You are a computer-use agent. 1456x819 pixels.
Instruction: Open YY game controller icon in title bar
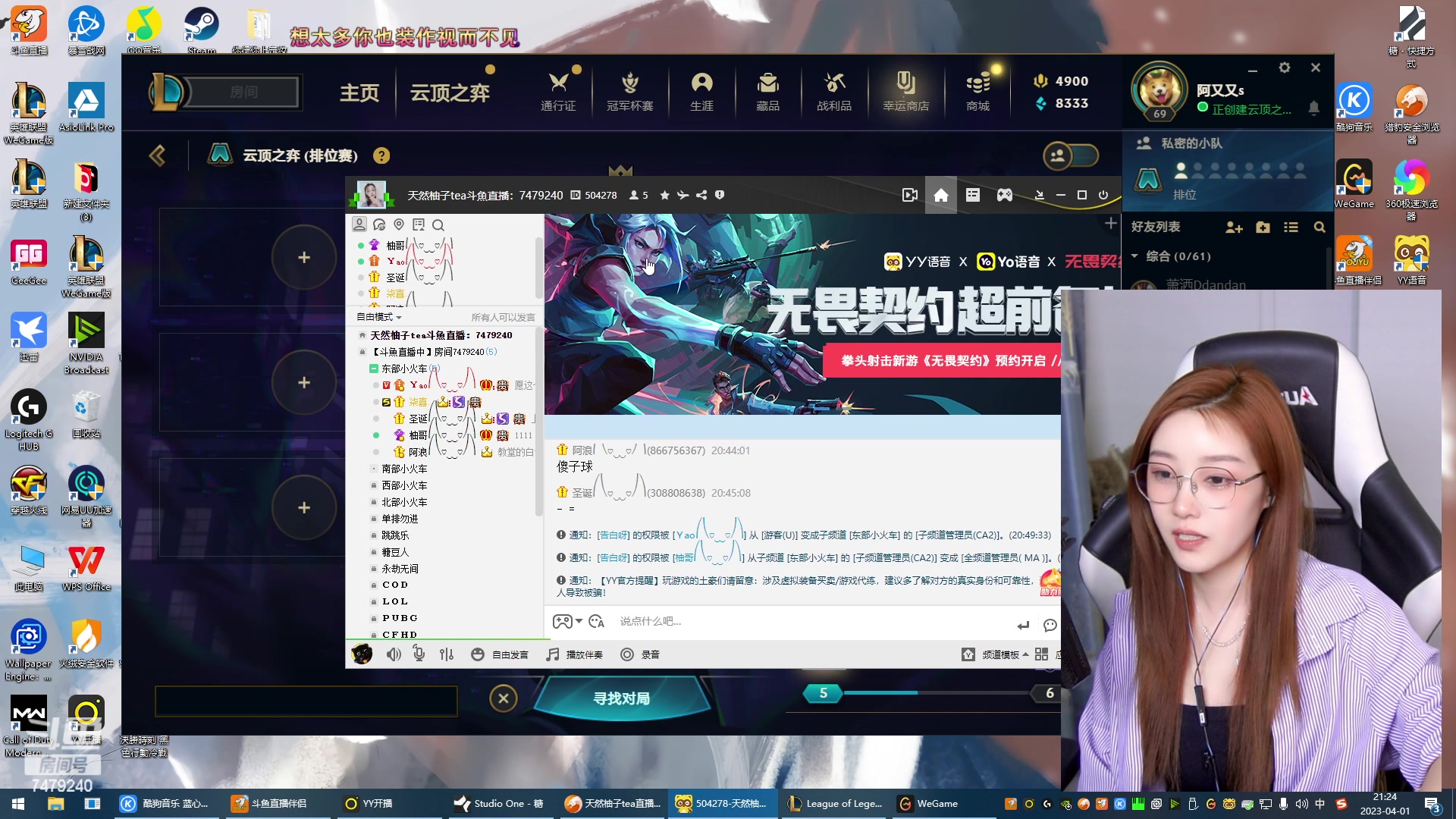pyautogui.click(x=1004, y=195)
